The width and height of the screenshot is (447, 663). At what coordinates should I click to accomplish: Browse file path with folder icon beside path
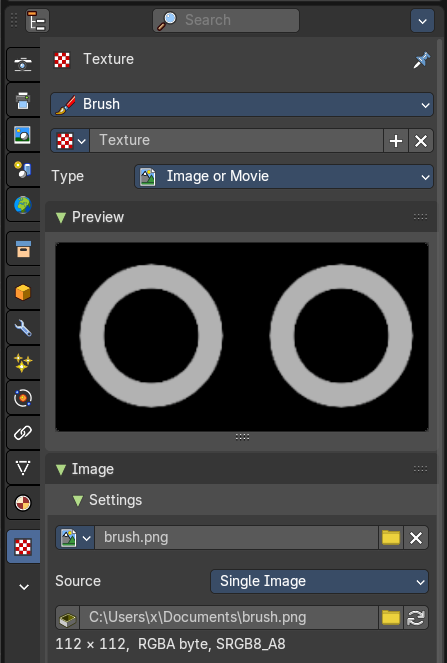(x=391, y=618)
